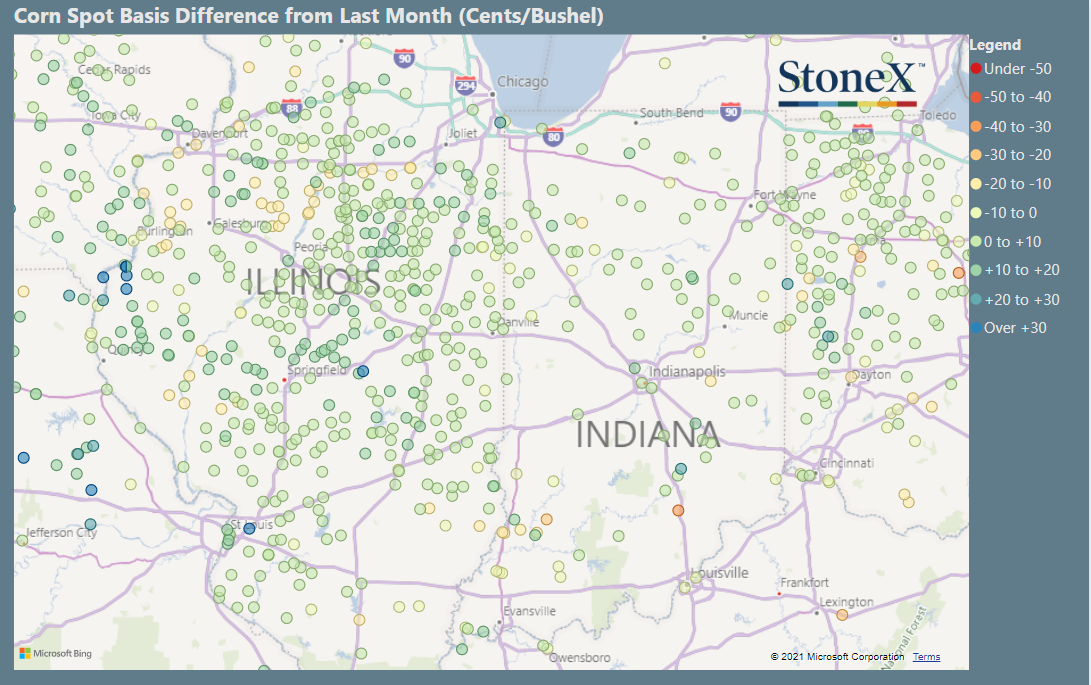Click the Interstate 90 shield near South Bend
The width and height of the screenshot is (1091, 685).
coord(731,111)
